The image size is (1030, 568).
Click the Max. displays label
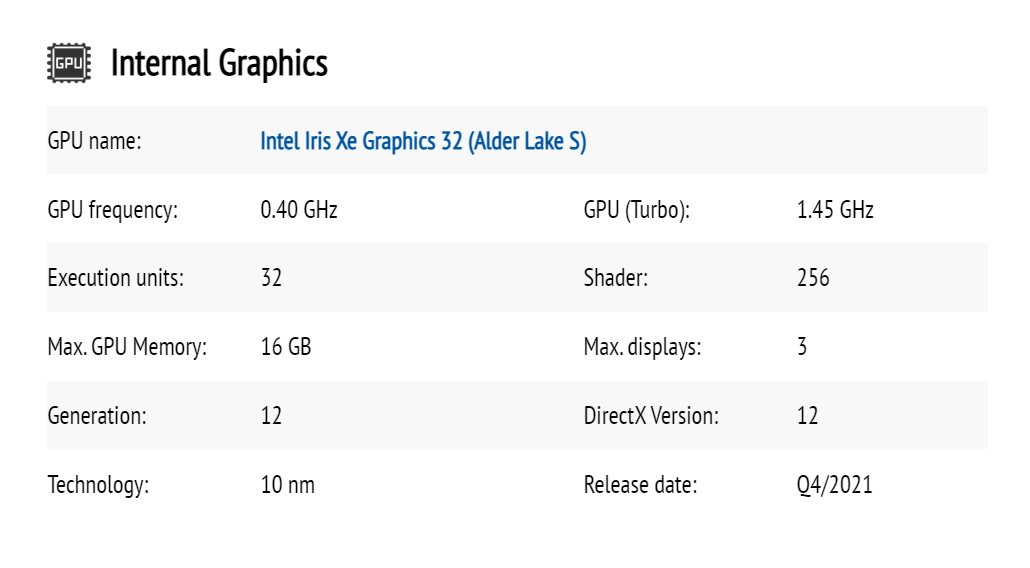tap(642, 347)
